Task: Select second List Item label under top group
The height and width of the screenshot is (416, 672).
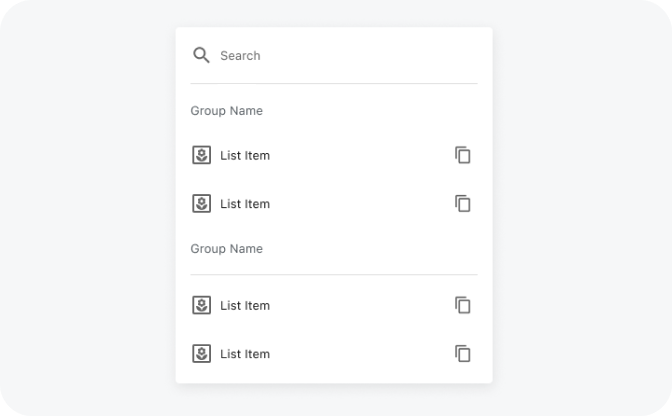Action: (x=245, y=204)
